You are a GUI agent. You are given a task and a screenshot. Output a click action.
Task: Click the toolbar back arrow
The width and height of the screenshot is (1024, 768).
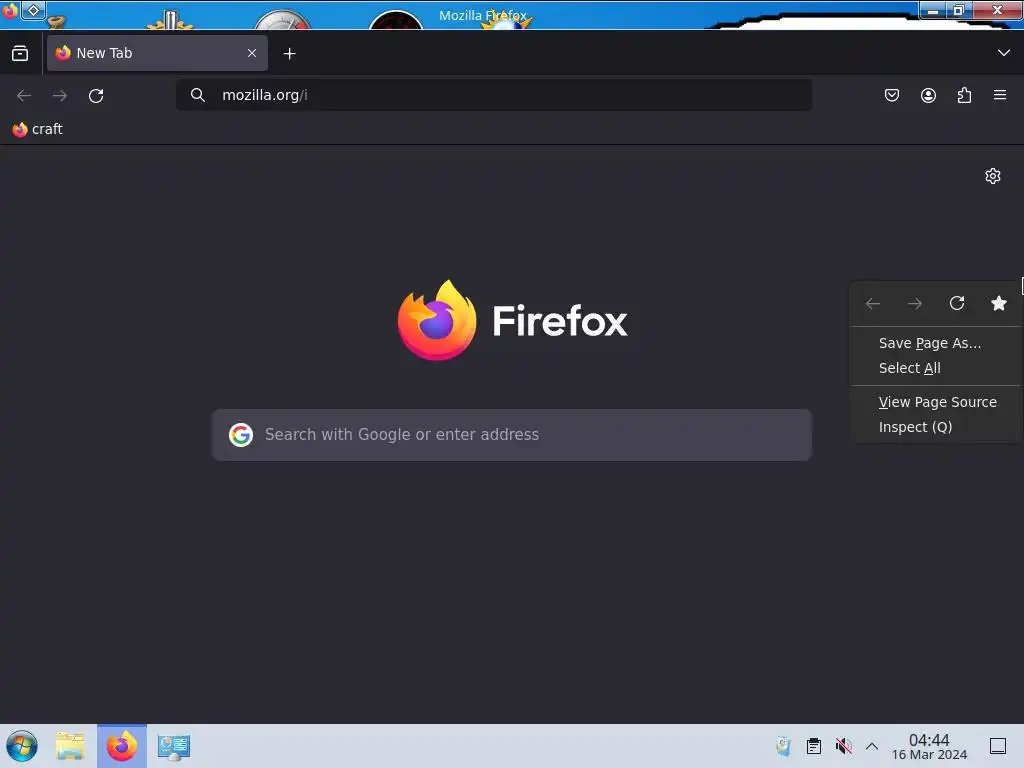pyautogui.click(x=24, y=95)
